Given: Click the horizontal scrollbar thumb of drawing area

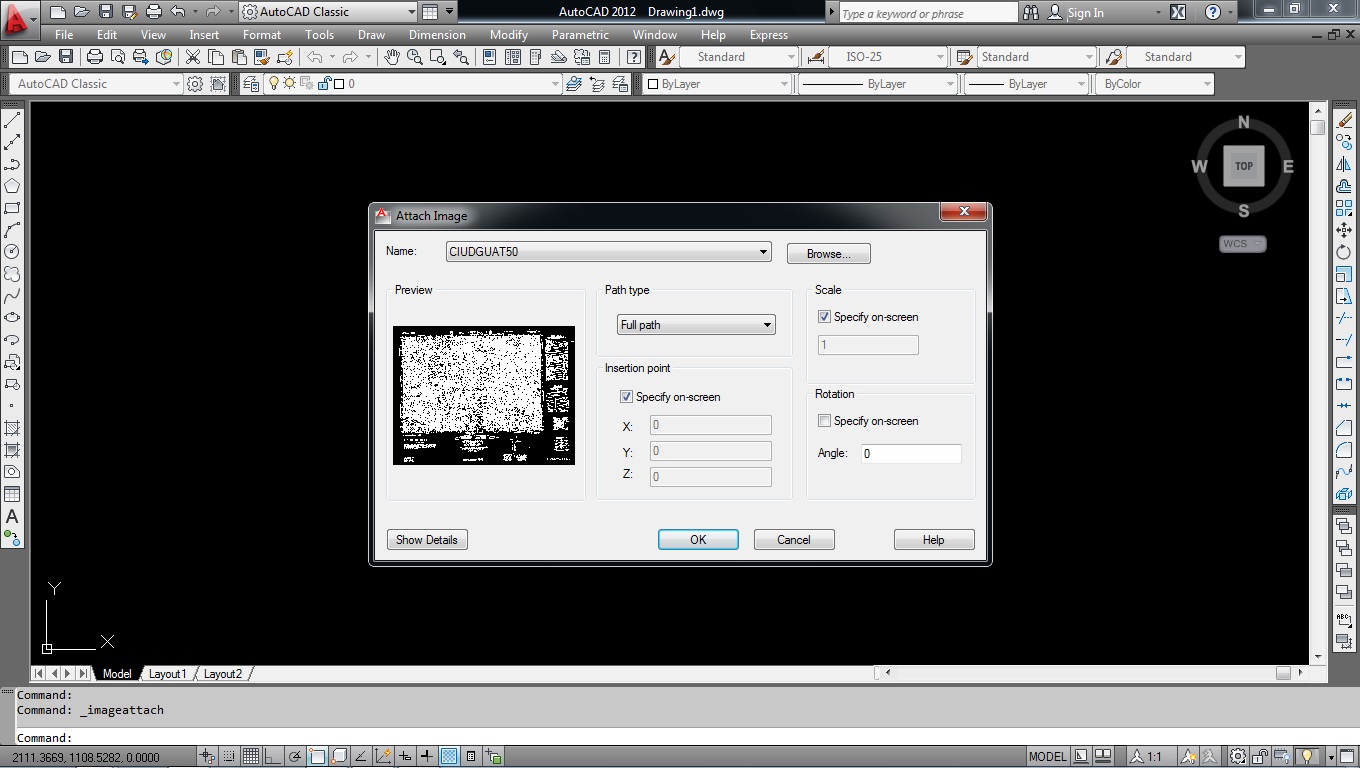Looking at the screenshot, I should point(1283,673).
